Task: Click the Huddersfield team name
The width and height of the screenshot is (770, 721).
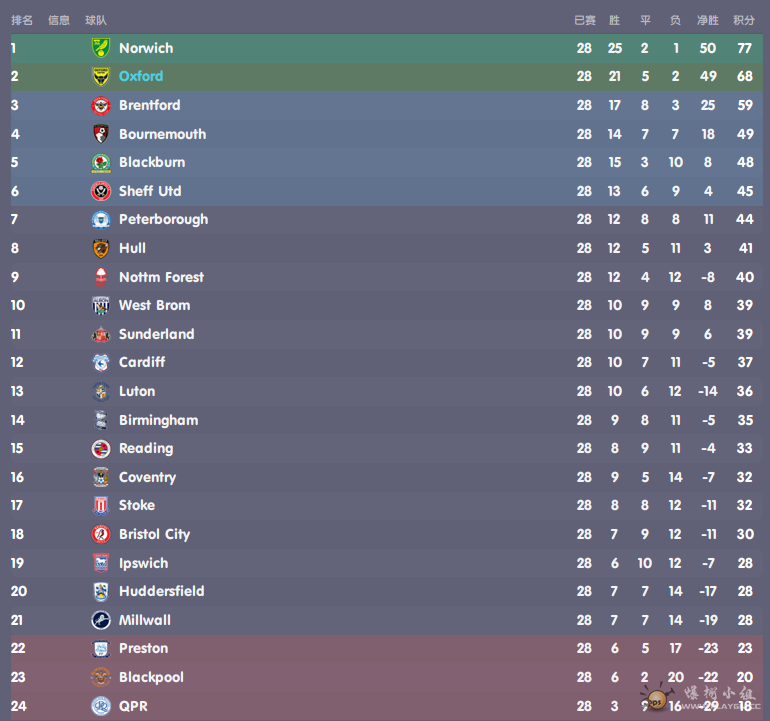Action: coord(162,591)
